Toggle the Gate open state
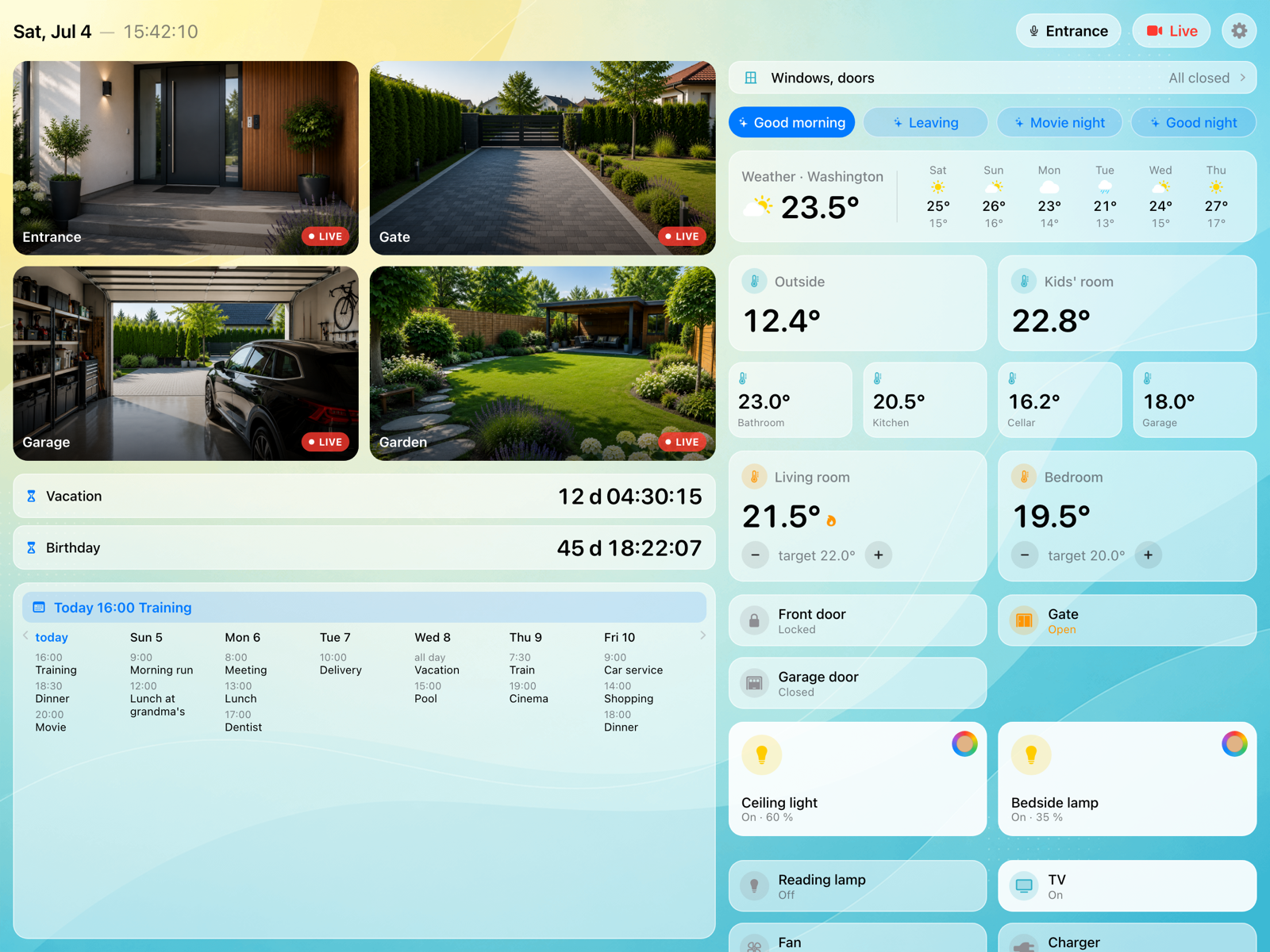The image size is (1270, 952). click(1127, 620)
